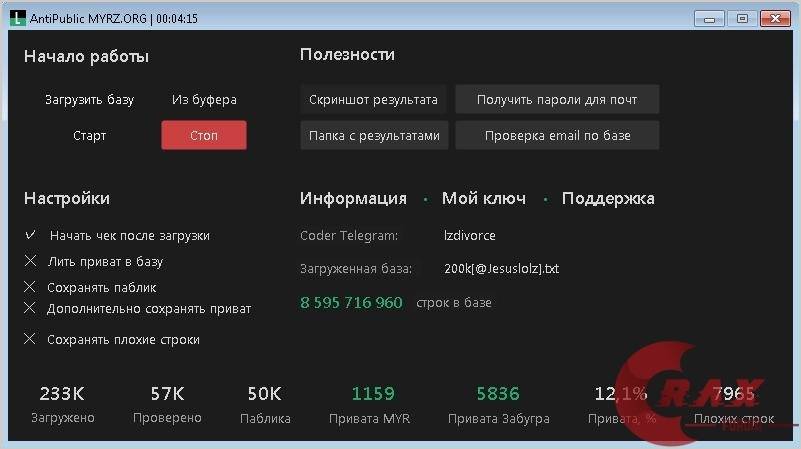Load database Из буфера

(204, 100)
